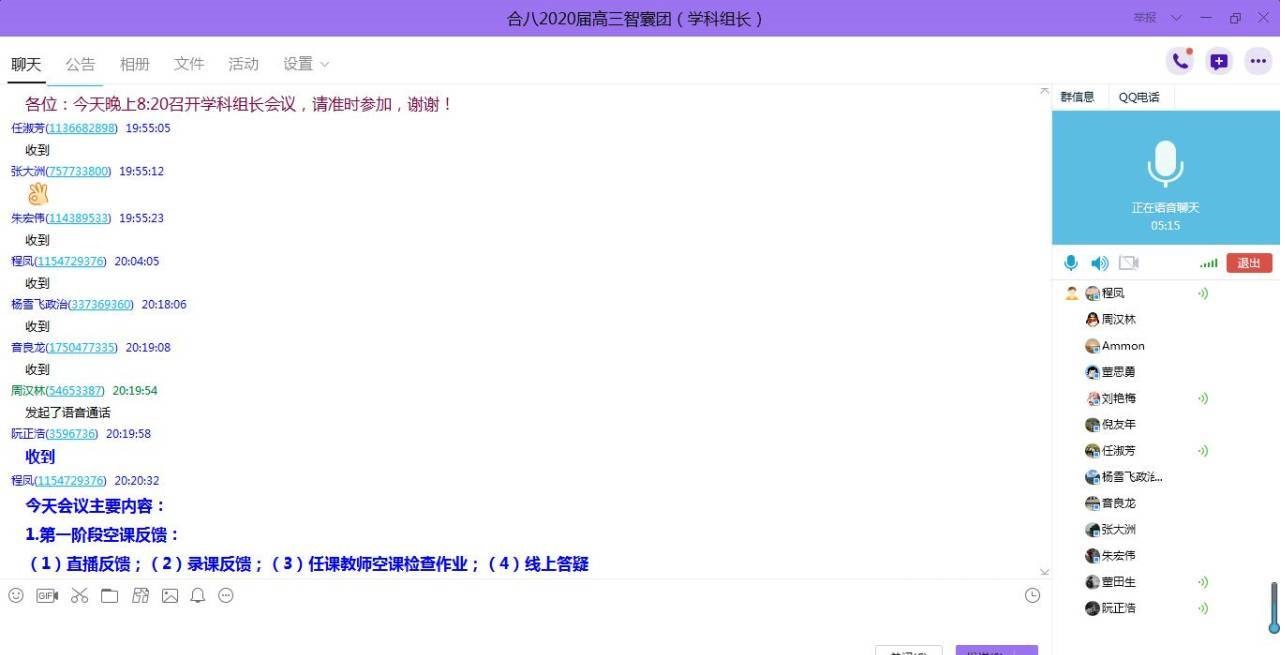The height and width of the screenshot is (655, 1285).
Task: Click the phone call icon in the header
Action: point(1181,61)
